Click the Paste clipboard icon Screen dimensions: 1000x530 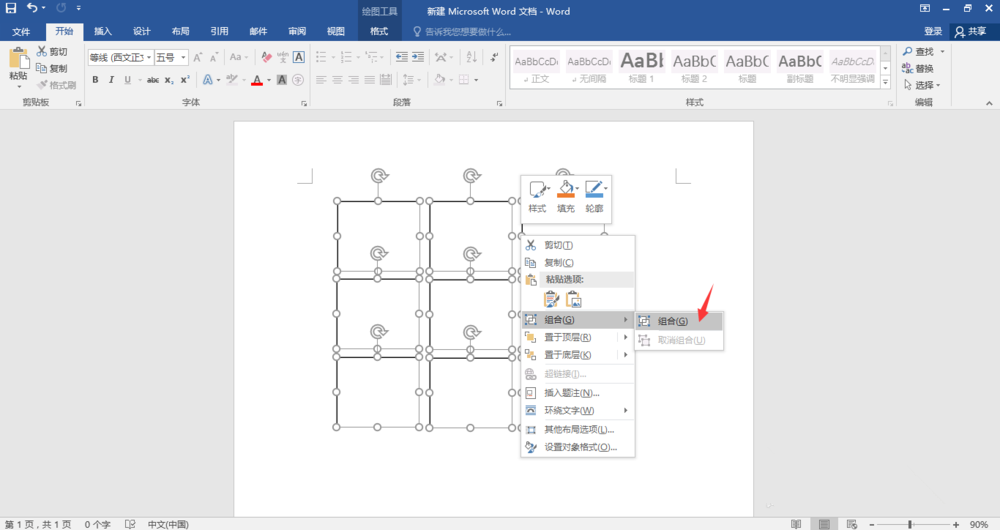[18, 59]
